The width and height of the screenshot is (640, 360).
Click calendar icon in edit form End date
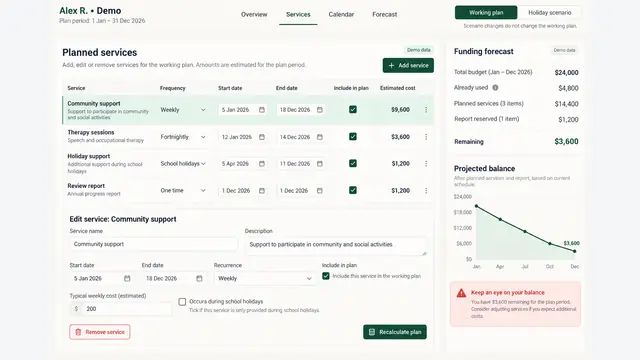pyautogui.click(x=199, y=278)
